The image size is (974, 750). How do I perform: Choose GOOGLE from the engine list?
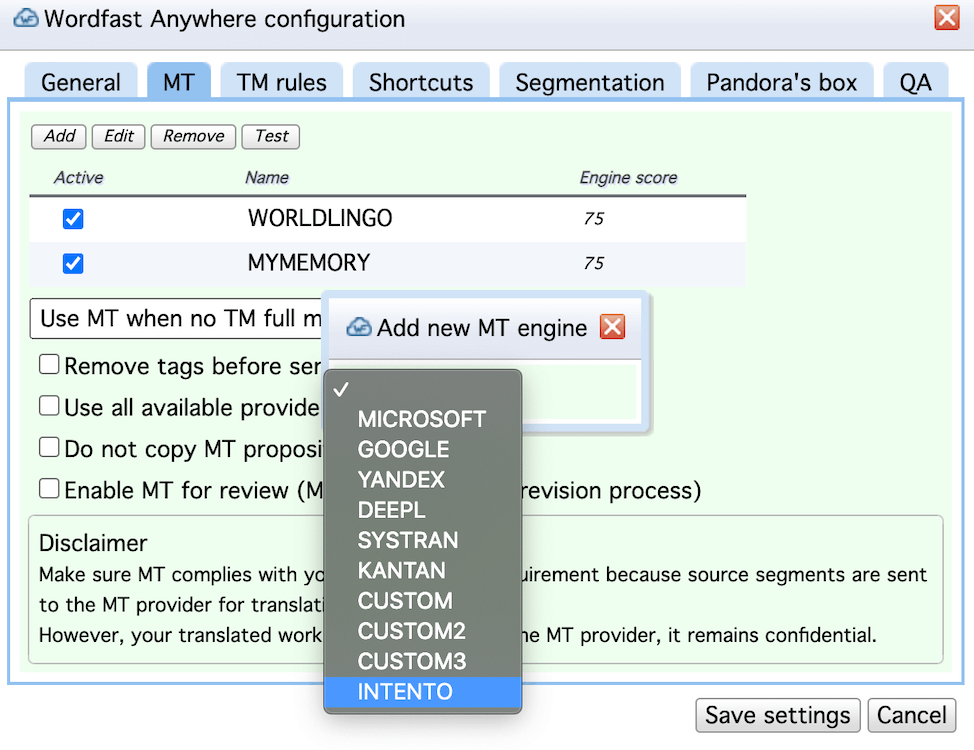pyautogui.click(x=422, y=449)
